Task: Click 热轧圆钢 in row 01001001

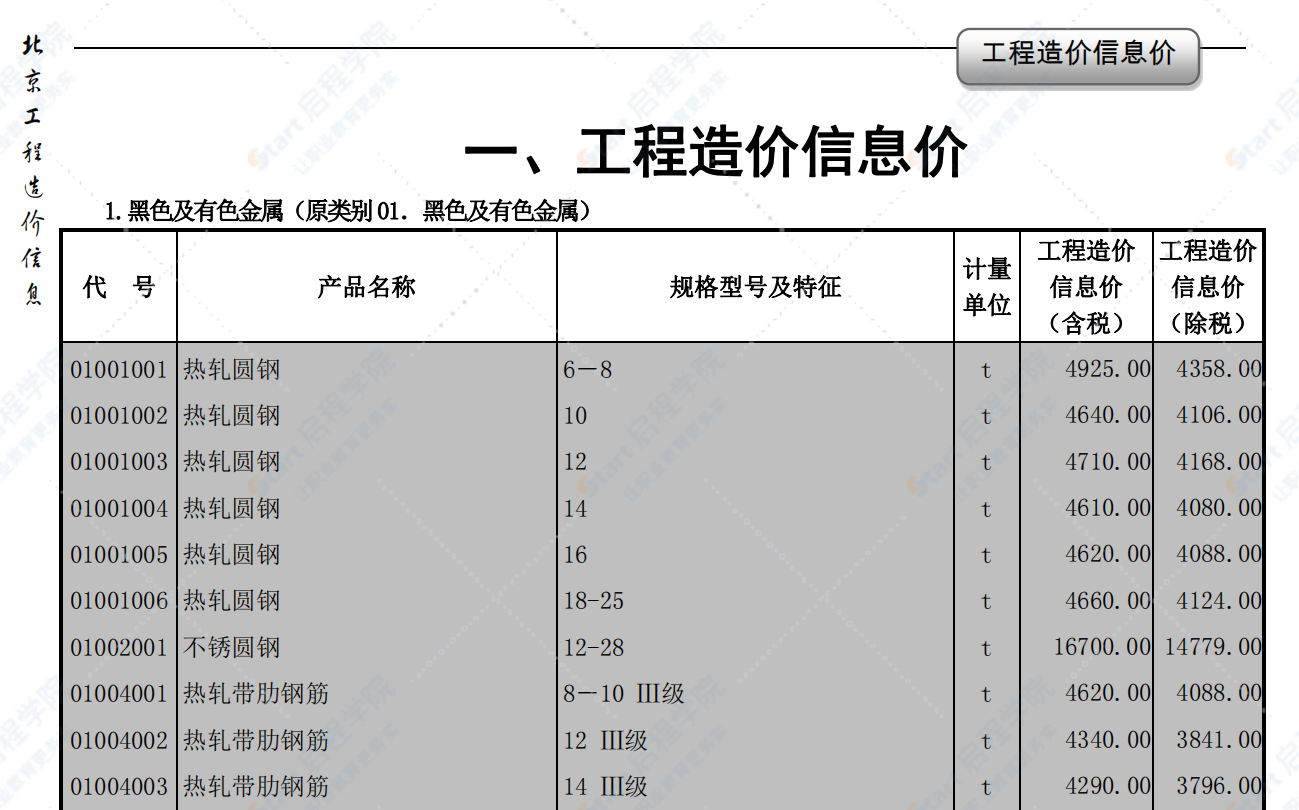Action: 231,370
